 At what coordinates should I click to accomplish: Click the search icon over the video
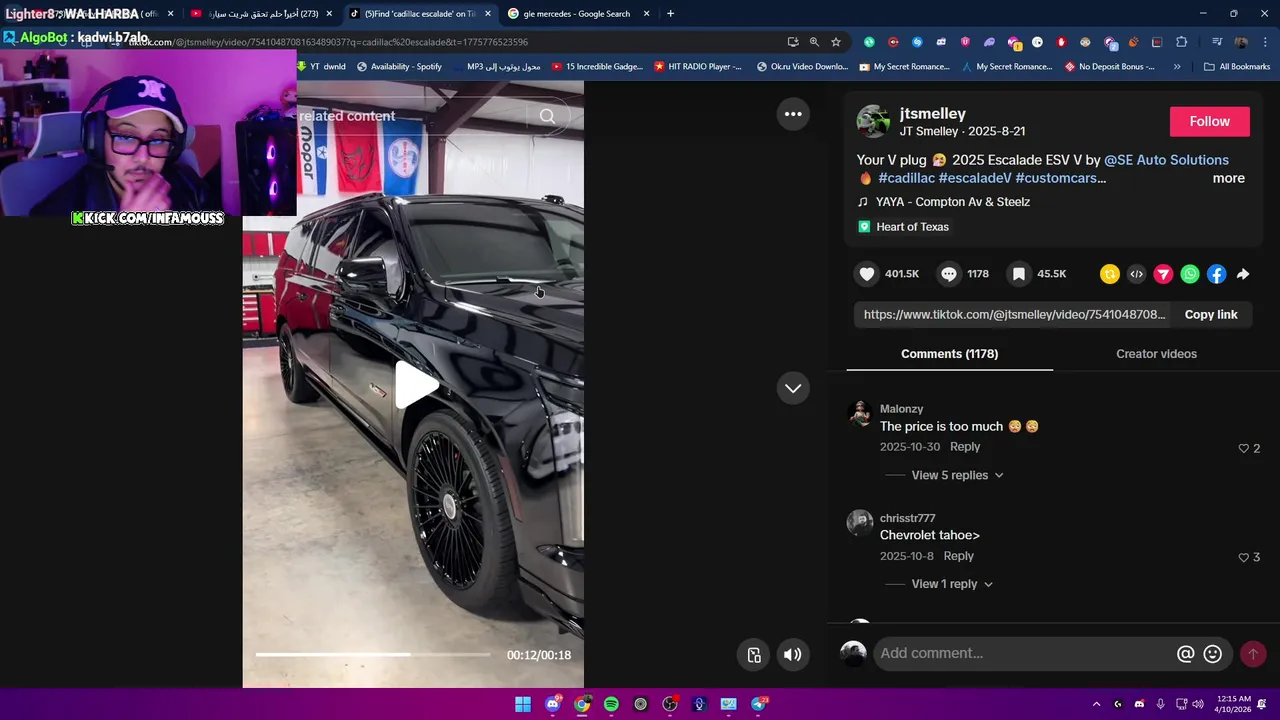tap(547, 116)
